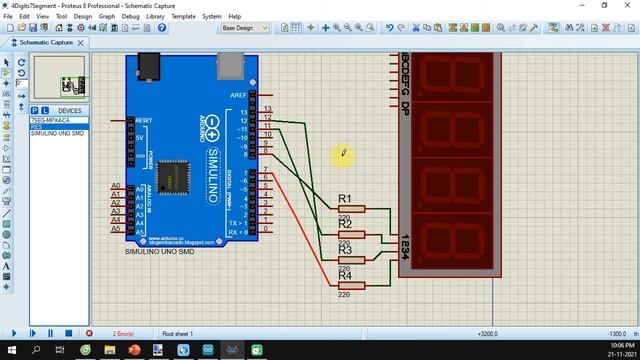This screenshot has width=640, height=360.
Task: Flip the component horizontally with X-mirror
Action: coord(22,96)
